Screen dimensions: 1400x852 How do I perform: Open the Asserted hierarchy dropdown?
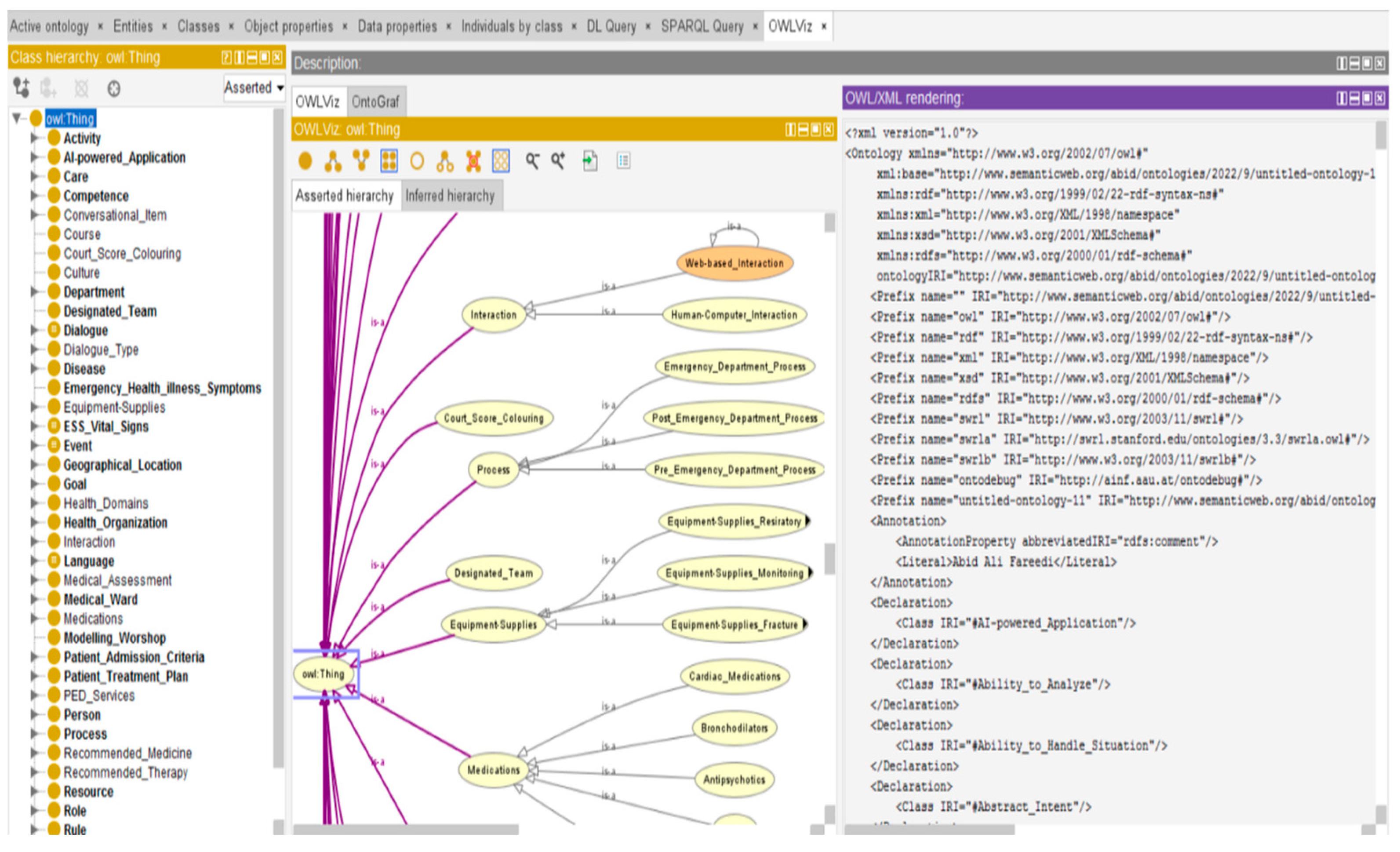[254, 88]
